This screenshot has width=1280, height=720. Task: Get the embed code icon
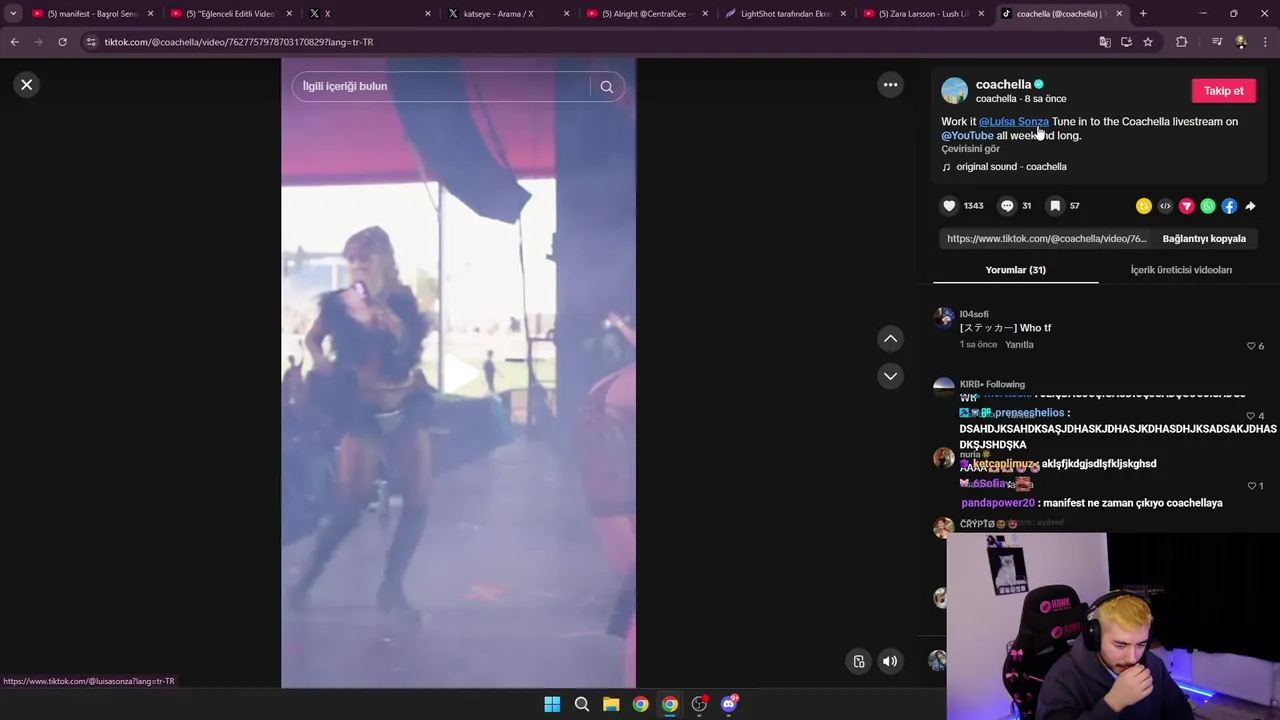[1165, 206]
